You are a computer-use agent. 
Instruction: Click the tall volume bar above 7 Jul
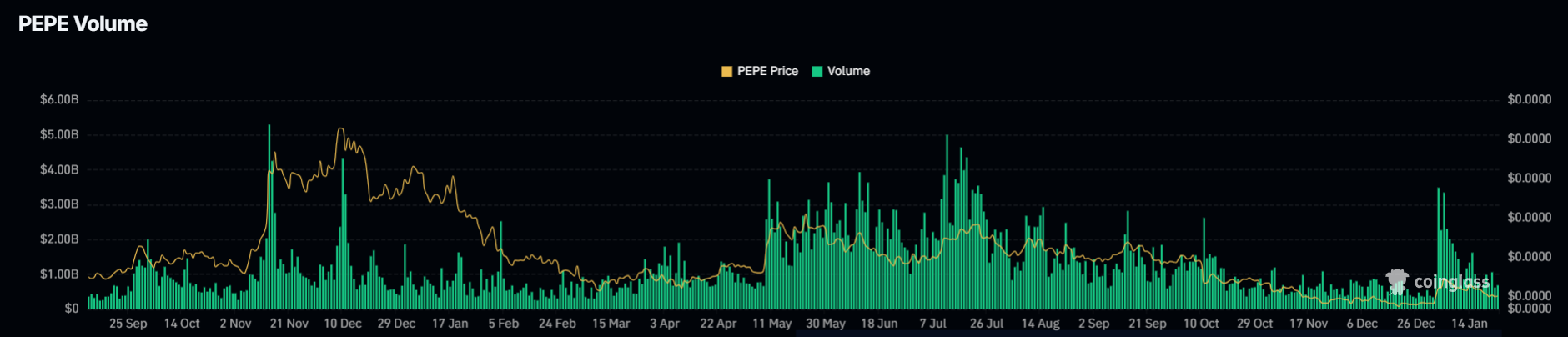coord(947,222)
